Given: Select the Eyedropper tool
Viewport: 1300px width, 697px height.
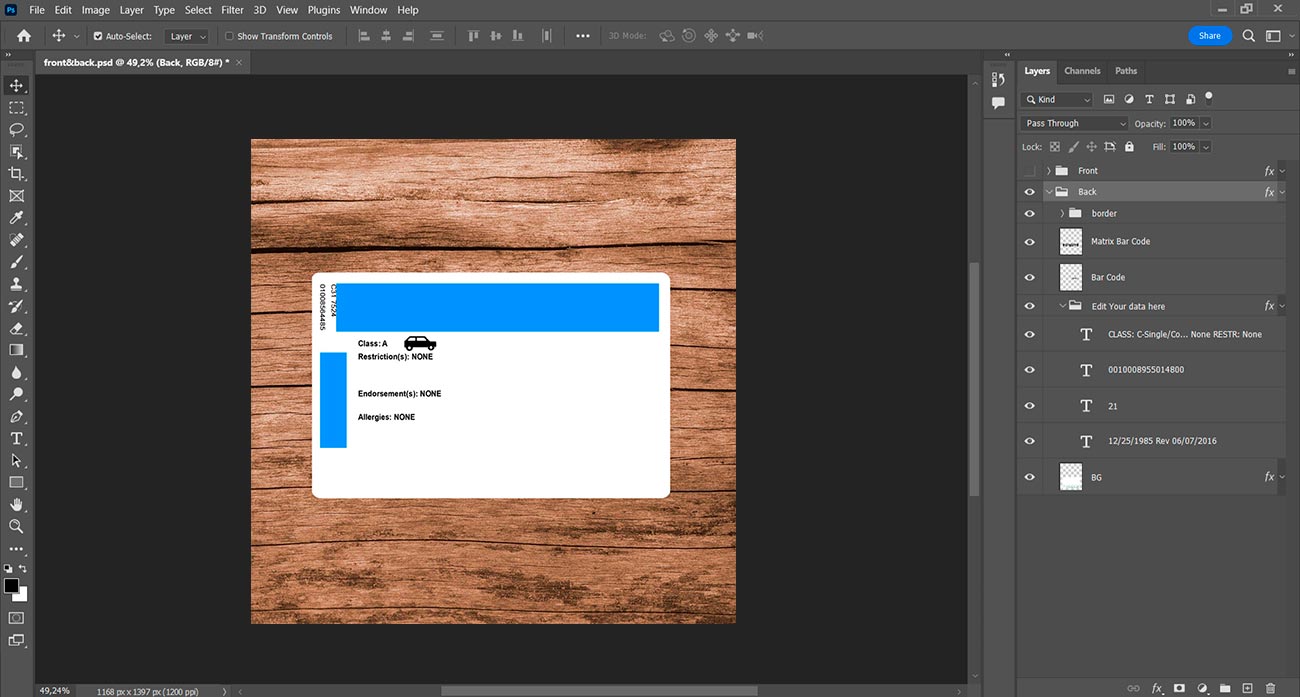Looking at the screenshot, I should 16,217.
